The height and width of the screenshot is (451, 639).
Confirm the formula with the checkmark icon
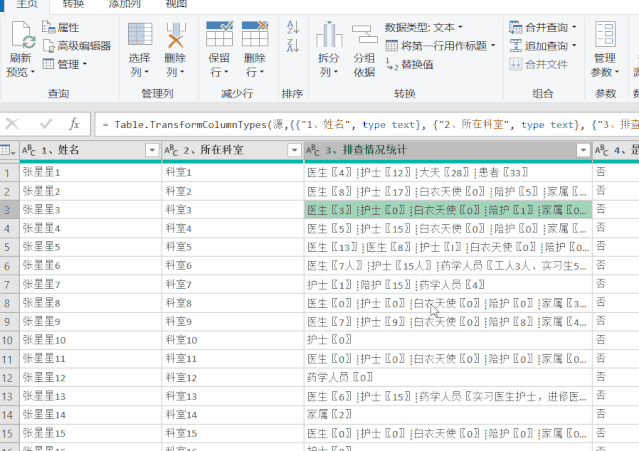(x=46, y=123)
